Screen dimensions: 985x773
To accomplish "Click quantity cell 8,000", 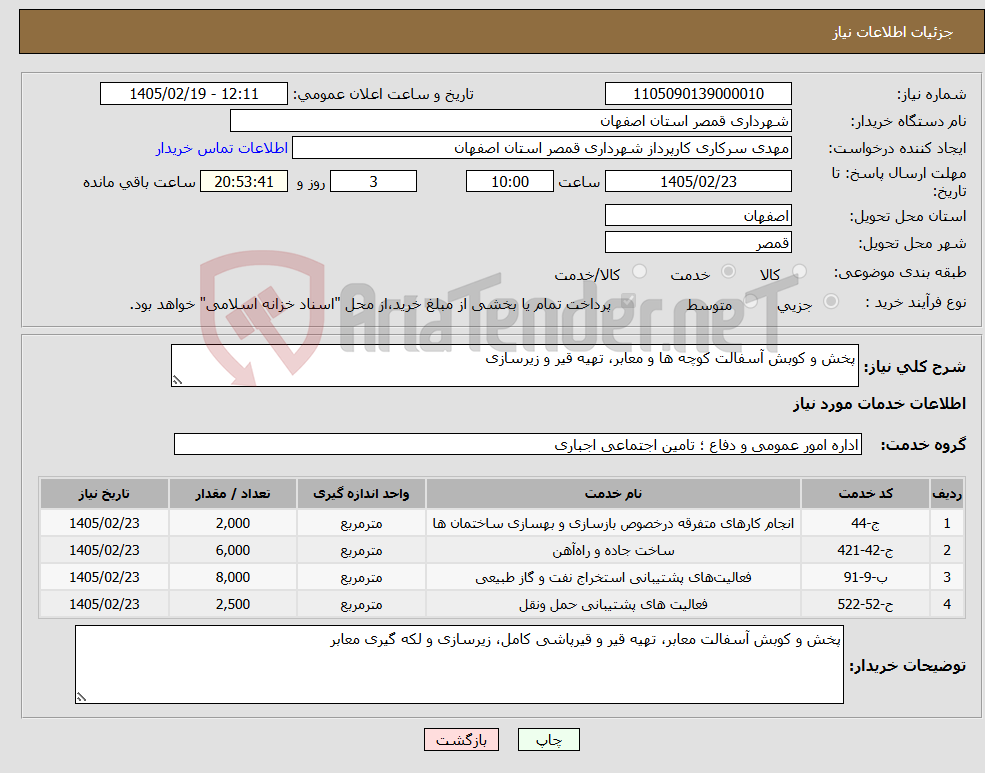I will (232, 577).
